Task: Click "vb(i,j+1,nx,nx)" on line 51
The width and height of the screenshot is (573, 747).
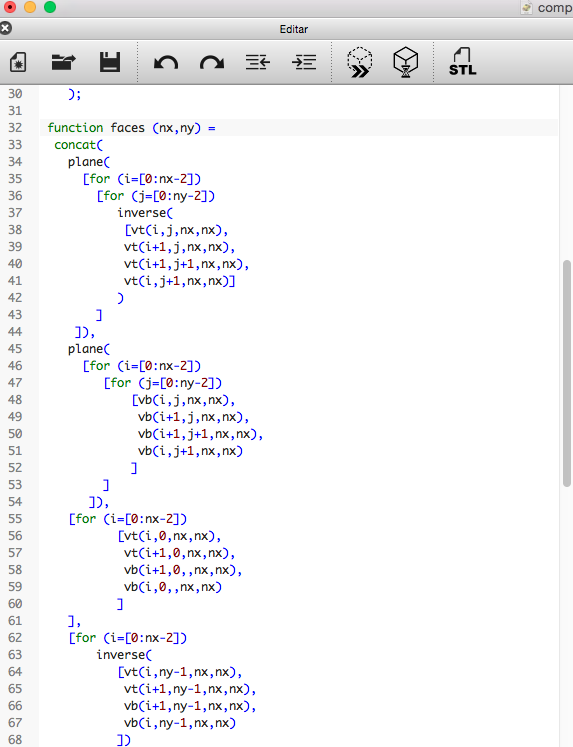Action: tap(191, 451)
